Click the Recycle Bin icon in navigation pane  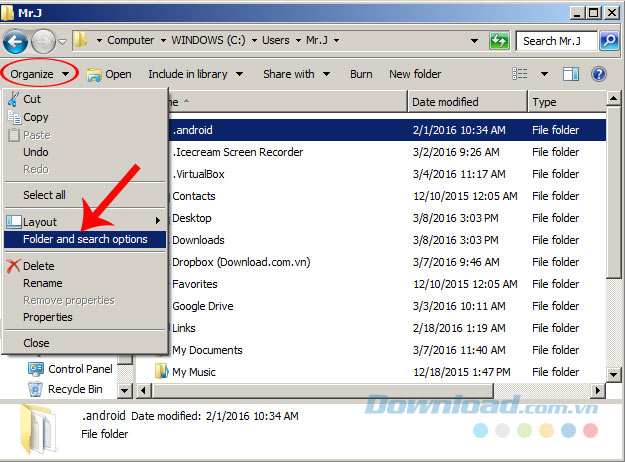coord(35,389)
